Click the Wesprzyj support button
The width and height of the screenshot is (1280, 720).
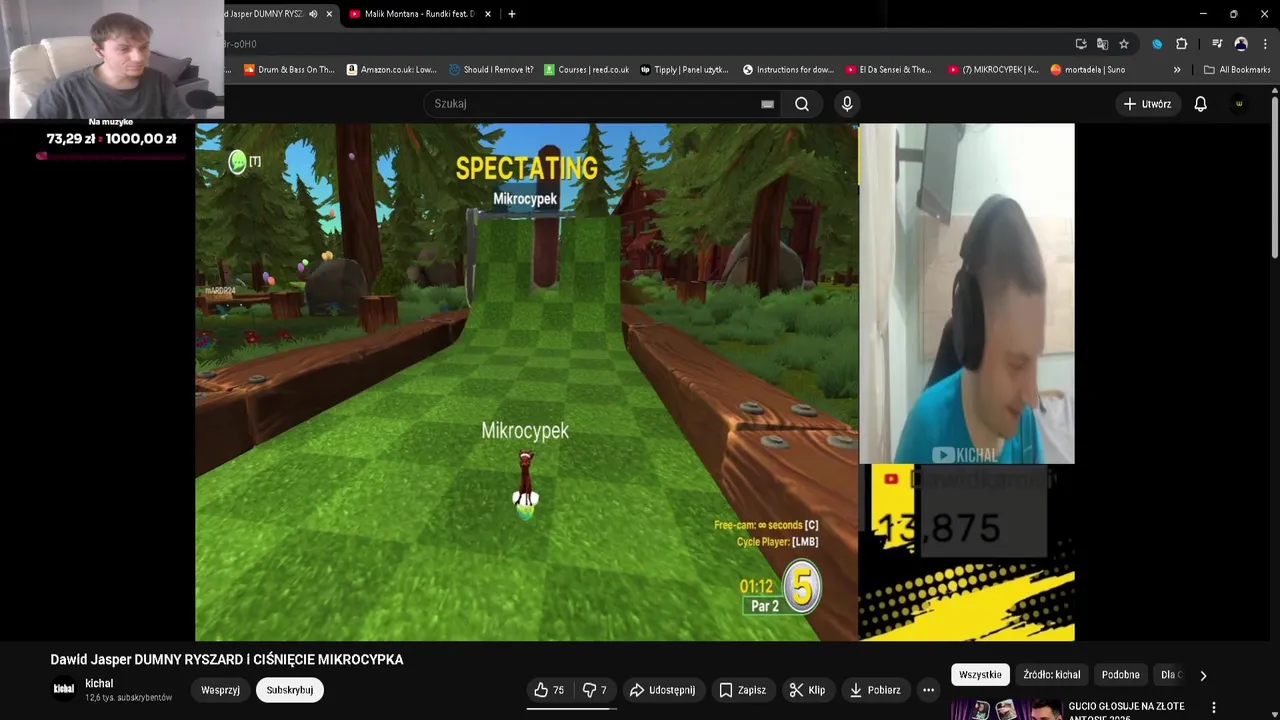(x=220, y=690)
